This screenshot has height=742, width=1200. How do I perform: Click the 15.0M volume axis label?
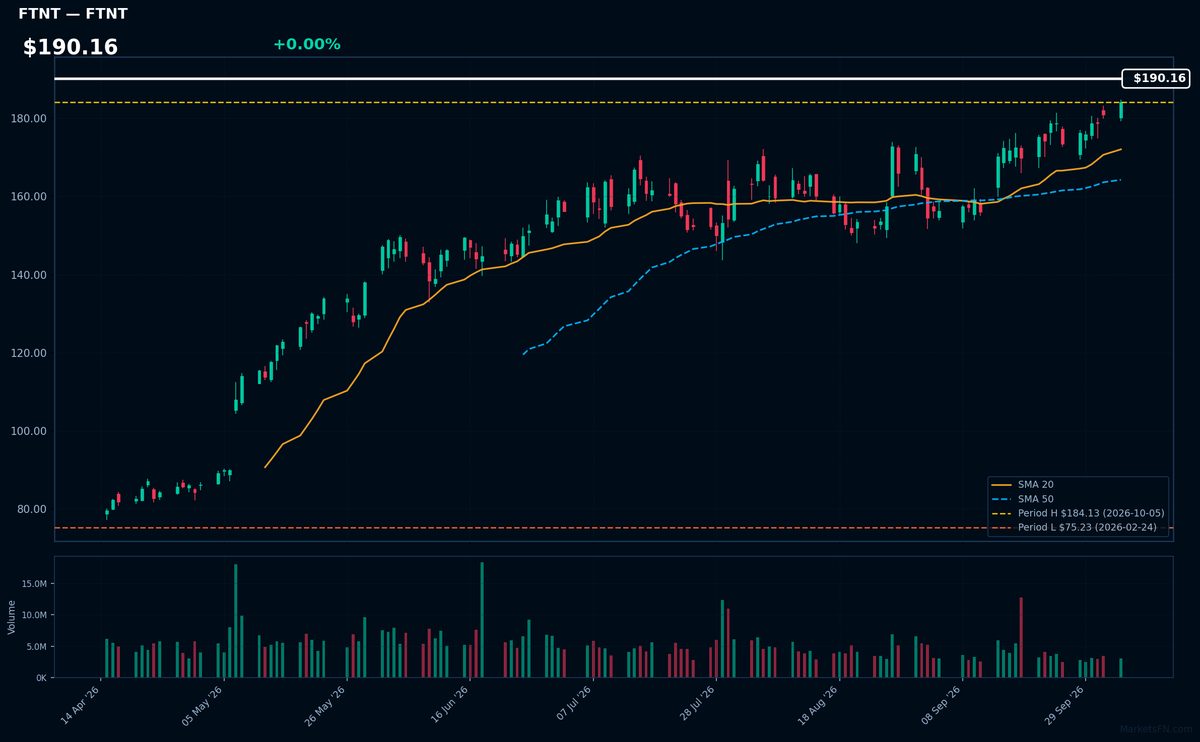coord(34,583)
